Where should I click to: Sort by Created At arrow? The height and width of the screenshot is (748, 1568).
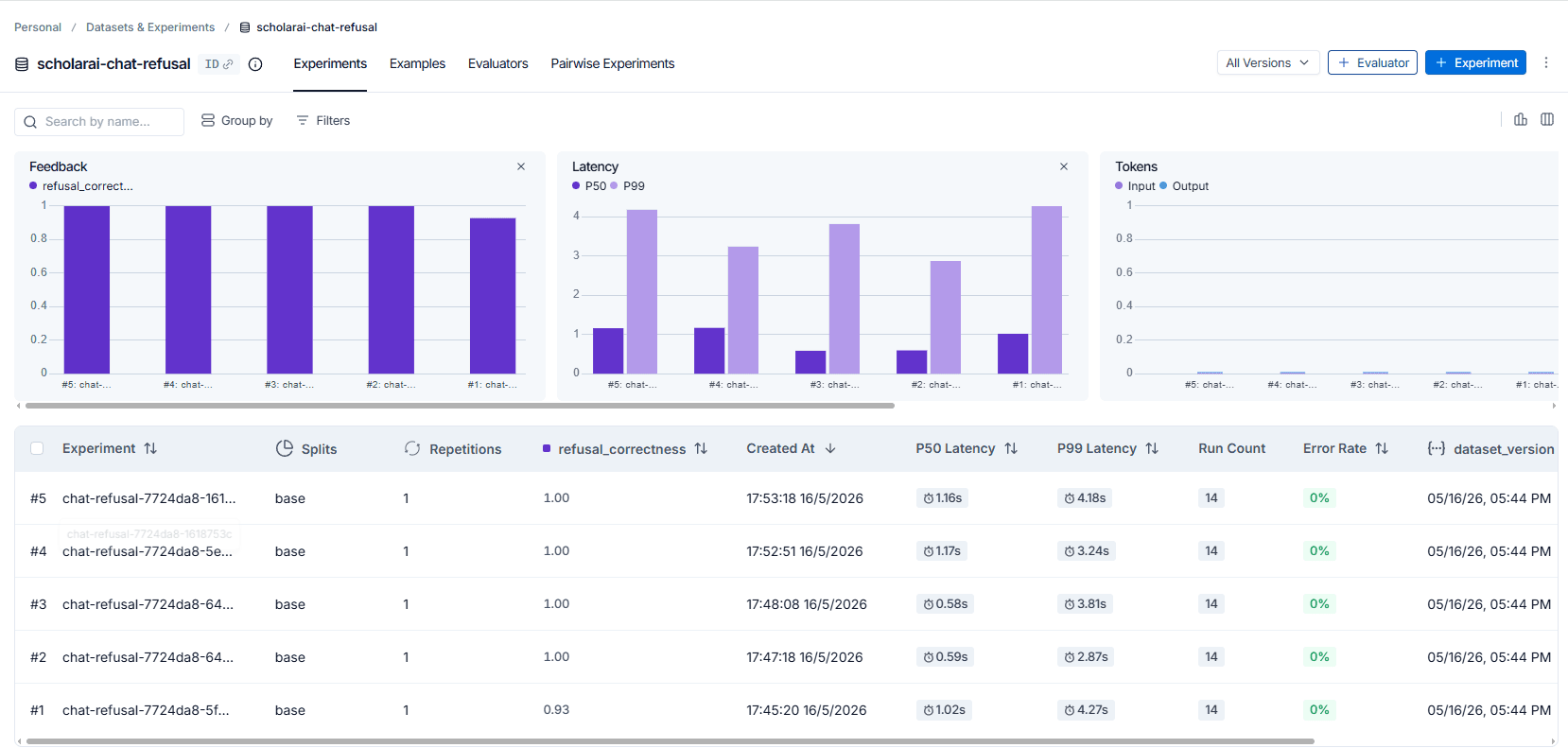830,448
